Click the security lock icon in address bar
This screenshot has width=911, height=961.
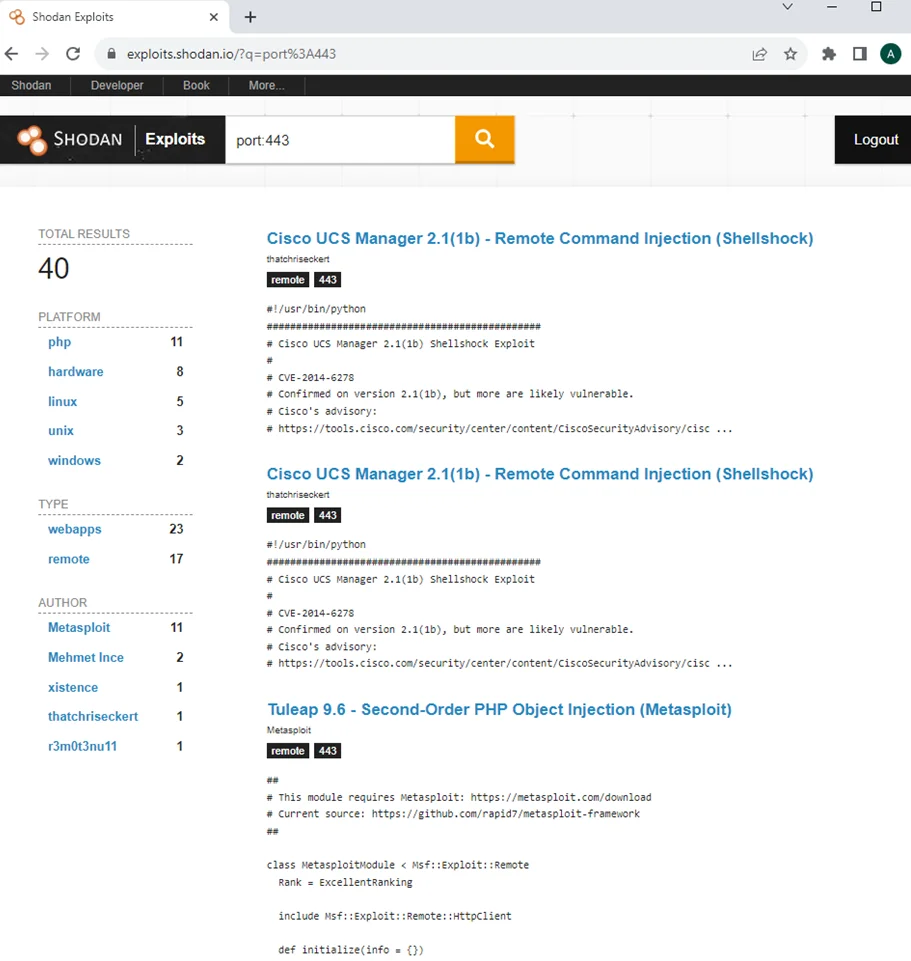110,53
